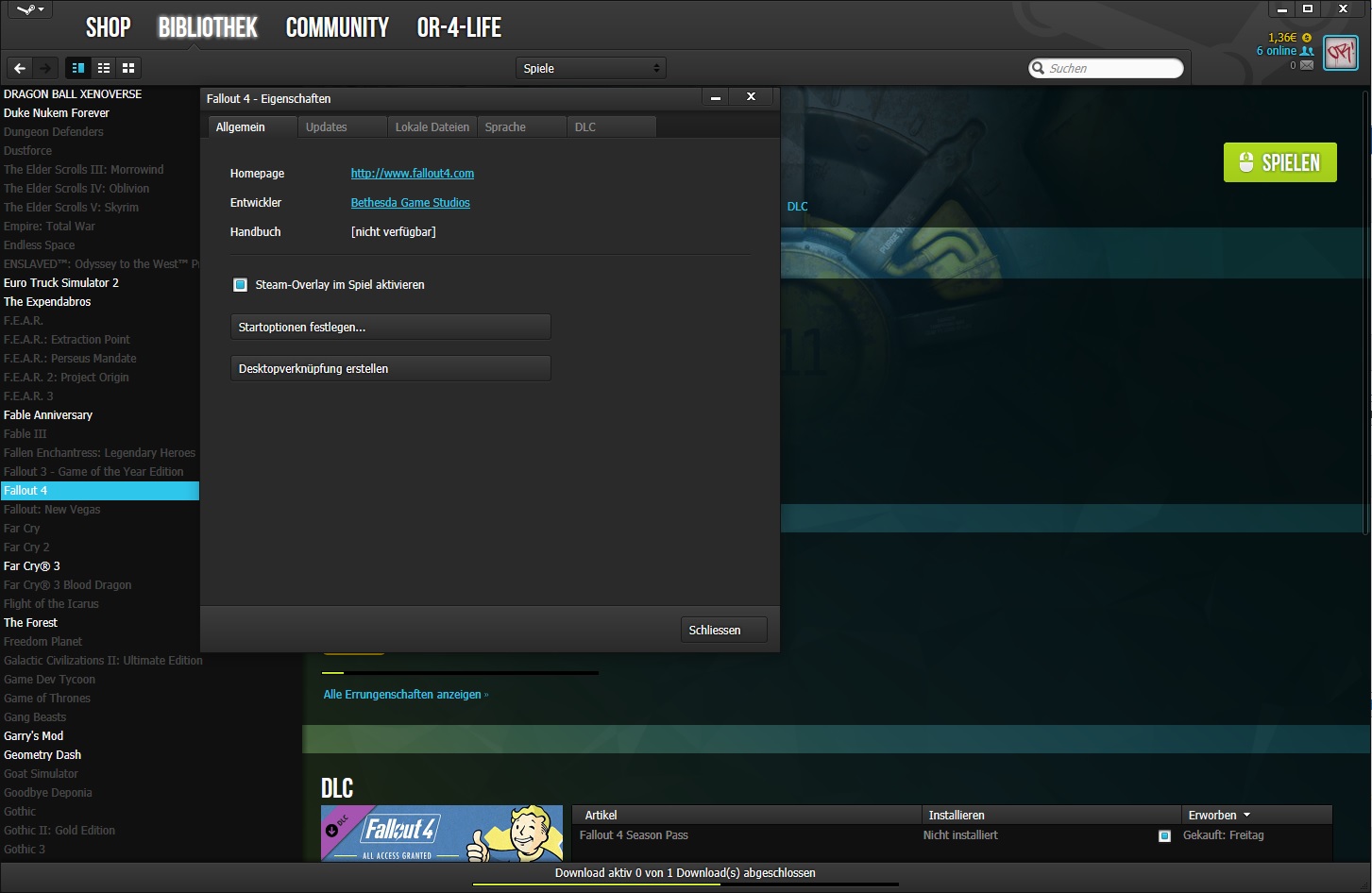The width and height of the screenshot is (1372, 893).
Task: Open the Steam menu icon dropdown
Action: click(30, 10)
